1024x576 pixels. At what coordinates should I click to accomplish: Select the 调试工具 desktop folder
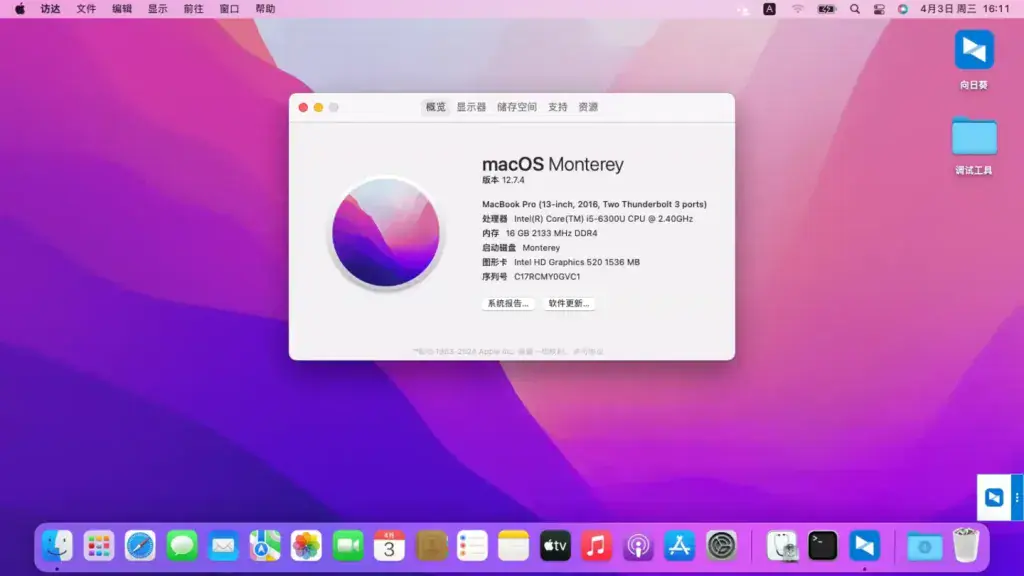click(974, 146)
